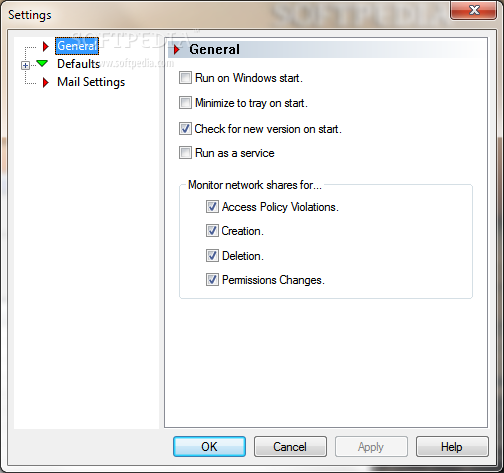Uncheck Check for new version on start
The image size is (504, 473).
(x=185, y=129)
